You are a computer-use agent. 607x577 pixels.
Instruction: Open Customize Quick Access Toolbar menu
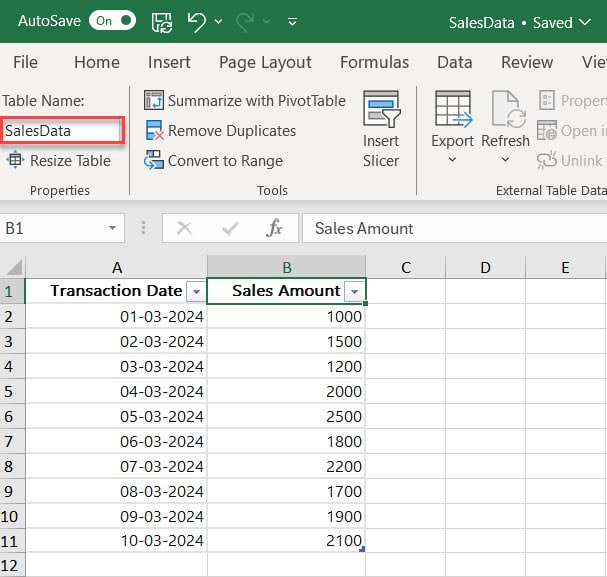(293, 21)
